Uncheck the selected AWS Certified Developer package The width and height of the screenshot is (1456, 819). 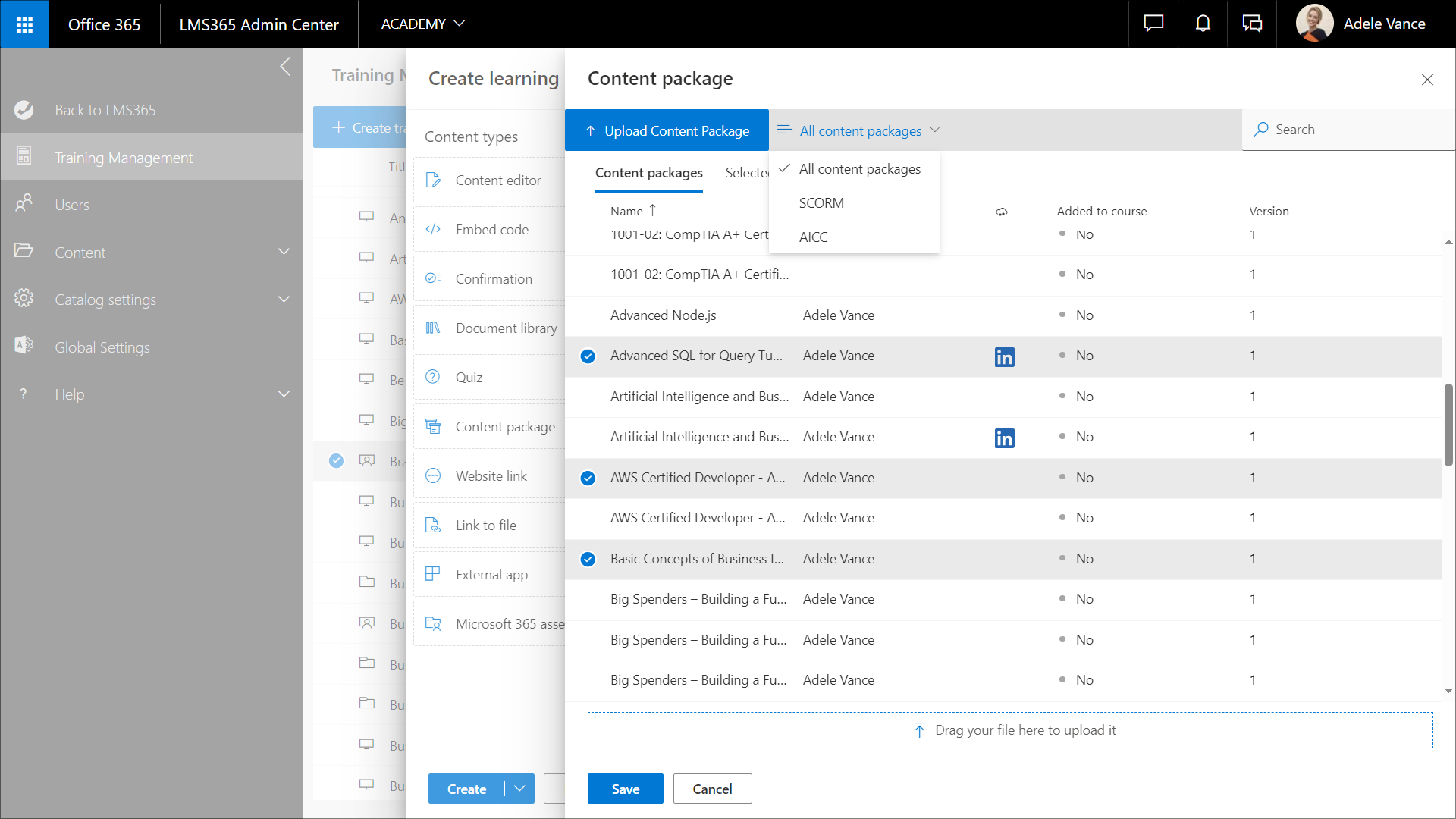click(x=588, y=478)
